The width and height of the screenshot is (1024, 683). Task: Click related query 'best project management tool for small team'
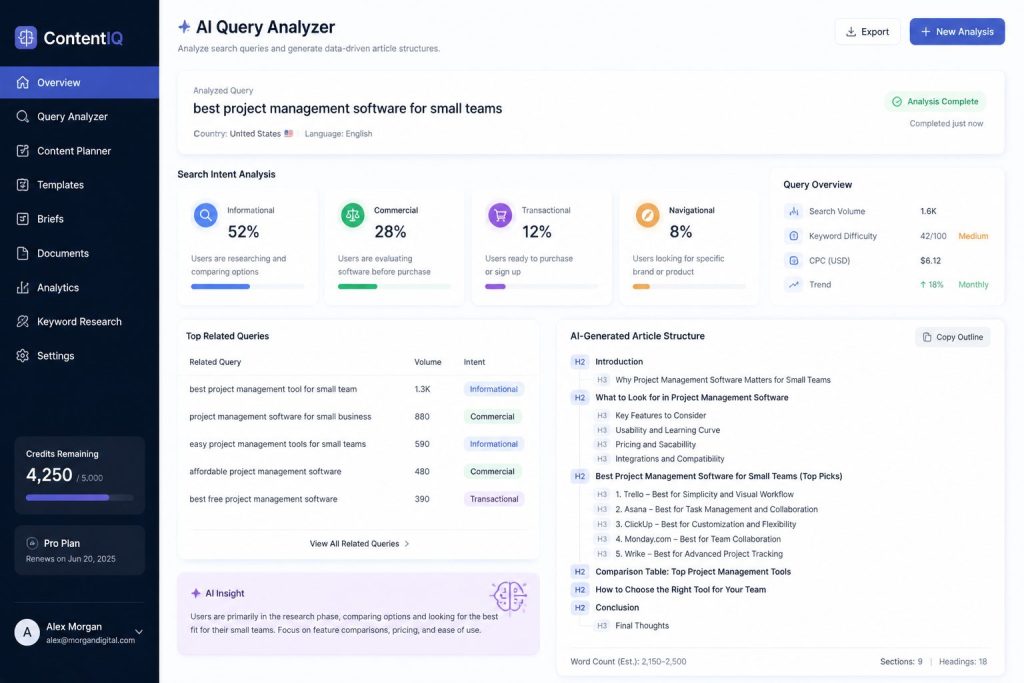pyautogui.click(x=273, y=389)
